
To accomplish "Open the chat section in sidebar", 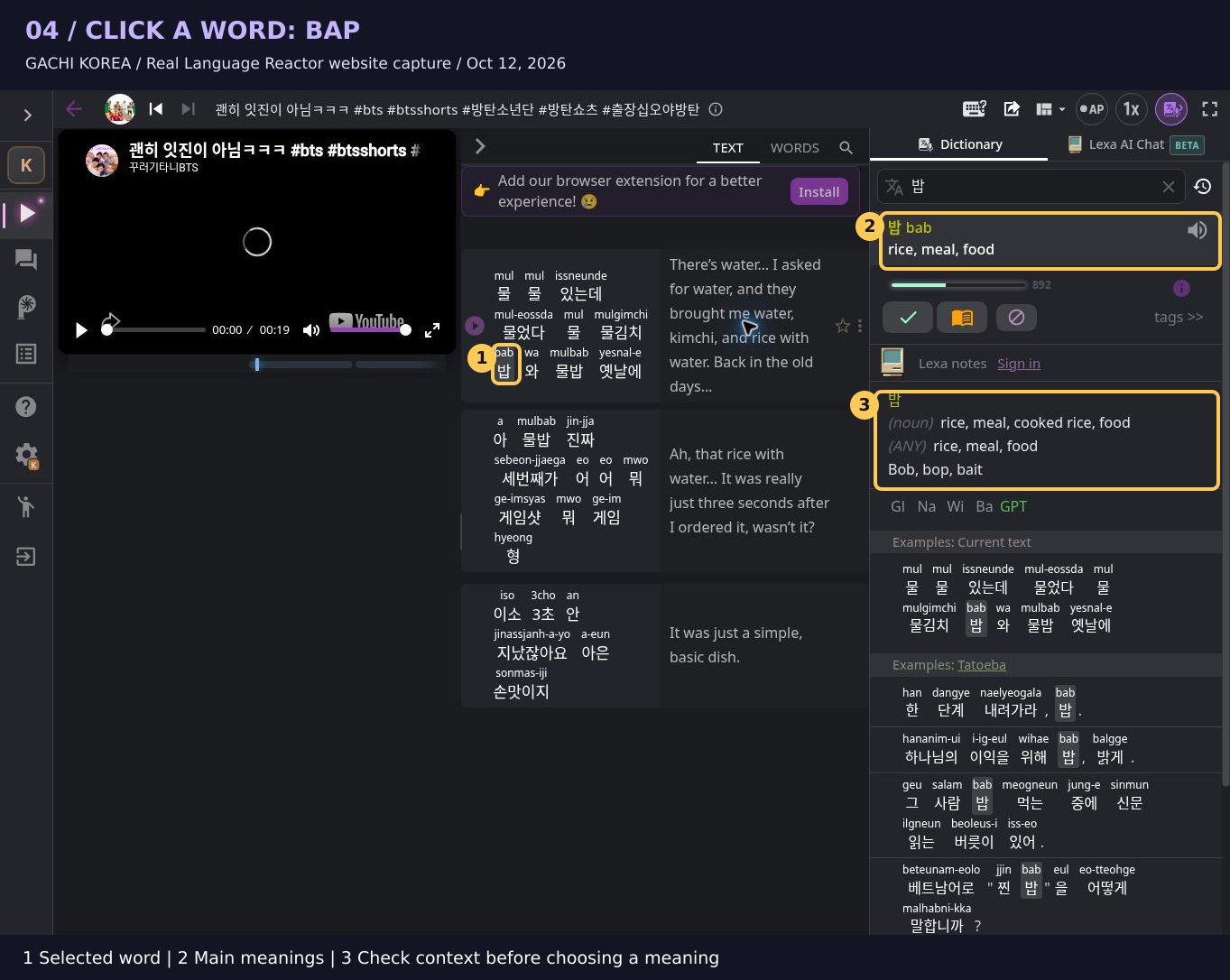I will pos(26,260).
